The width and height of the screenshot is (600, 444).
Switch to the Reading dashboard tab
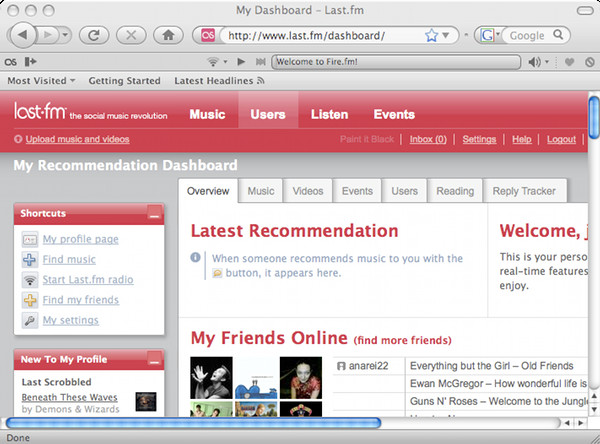pos(455,191)
